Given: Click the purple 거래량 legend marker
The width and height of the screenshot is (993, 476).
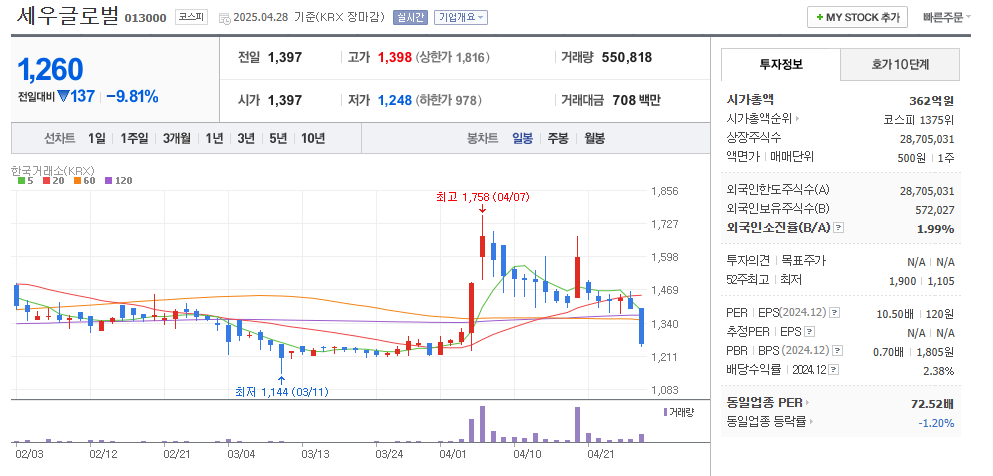Looking at the screenshot, I should pyautogui.click(x=665, y=412).
